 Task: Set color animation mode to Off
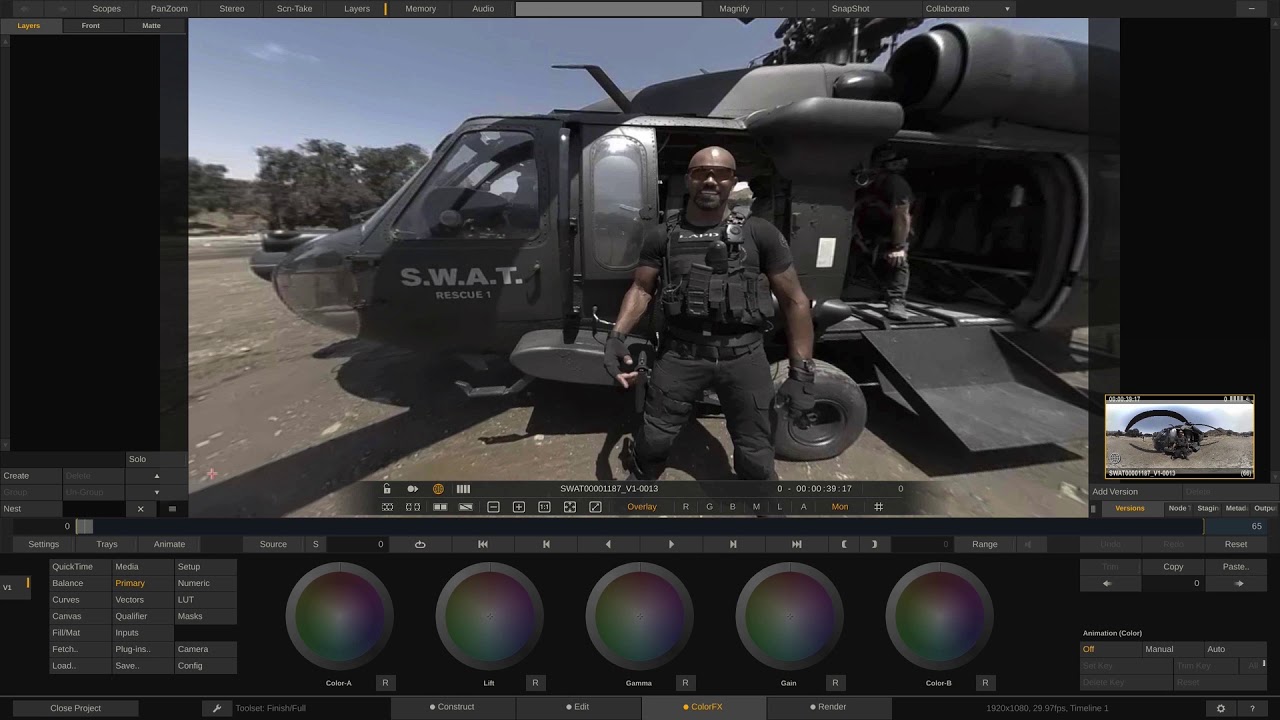[1110, 649]
